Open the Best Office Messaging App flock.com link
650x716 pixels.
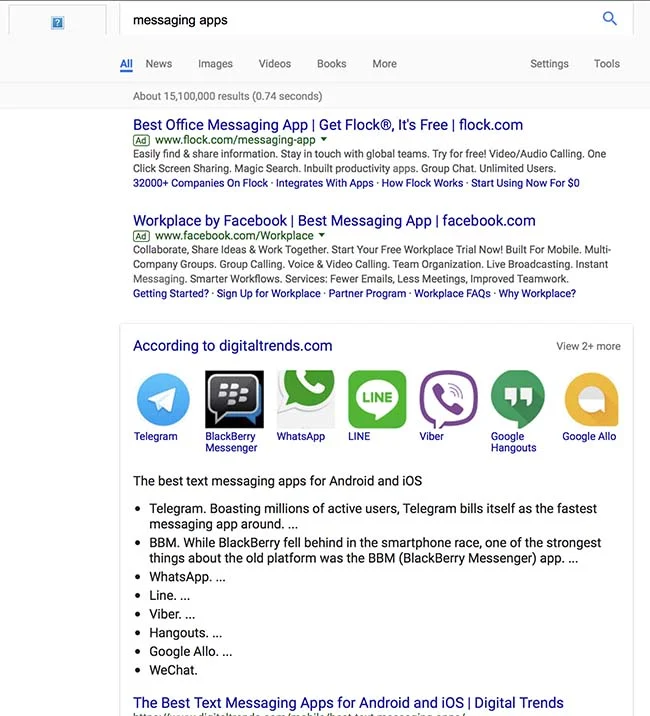pyautogui.click(x=327, y=125)
